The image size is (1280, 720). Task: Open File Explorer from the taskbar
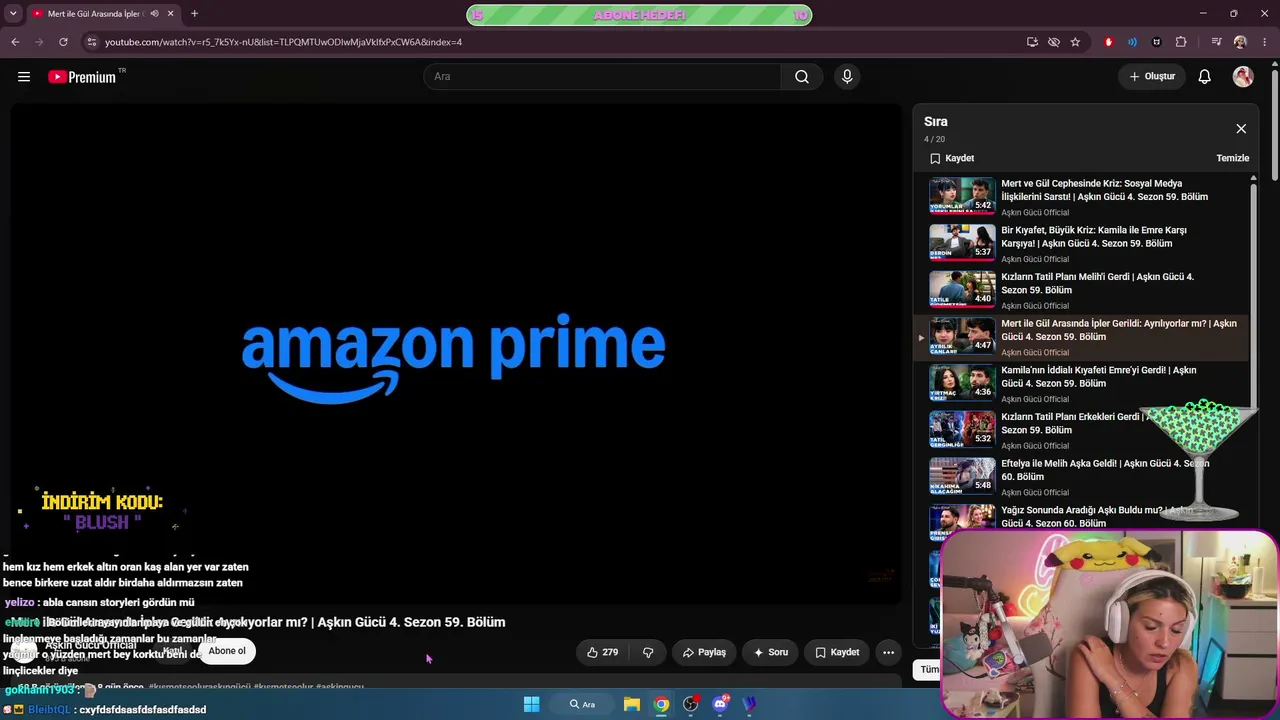[x=632, y=704]
